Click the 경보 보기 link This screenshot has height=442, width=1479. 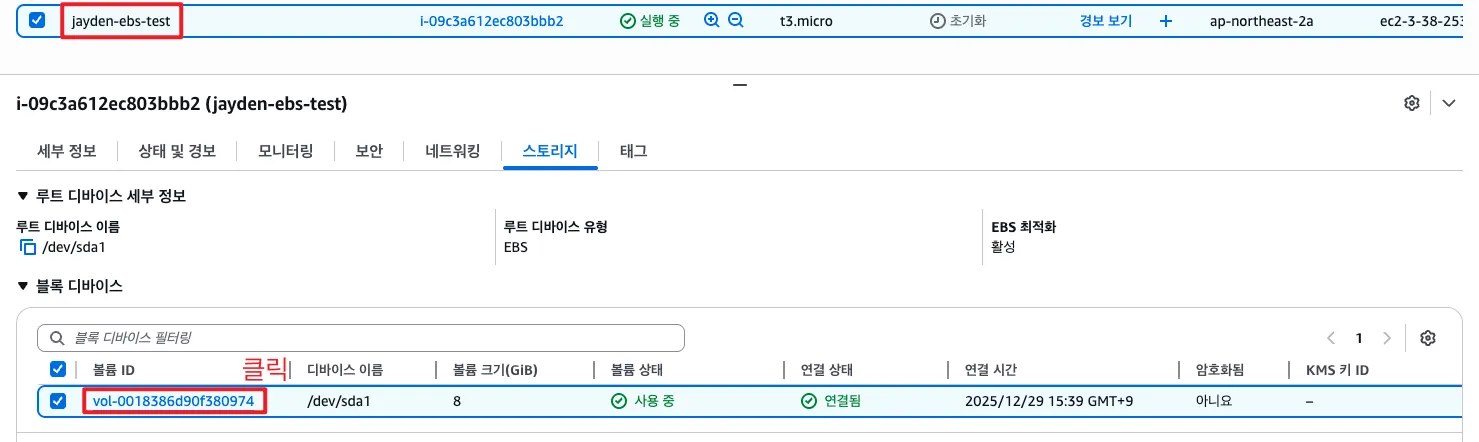click(1106, 20)
